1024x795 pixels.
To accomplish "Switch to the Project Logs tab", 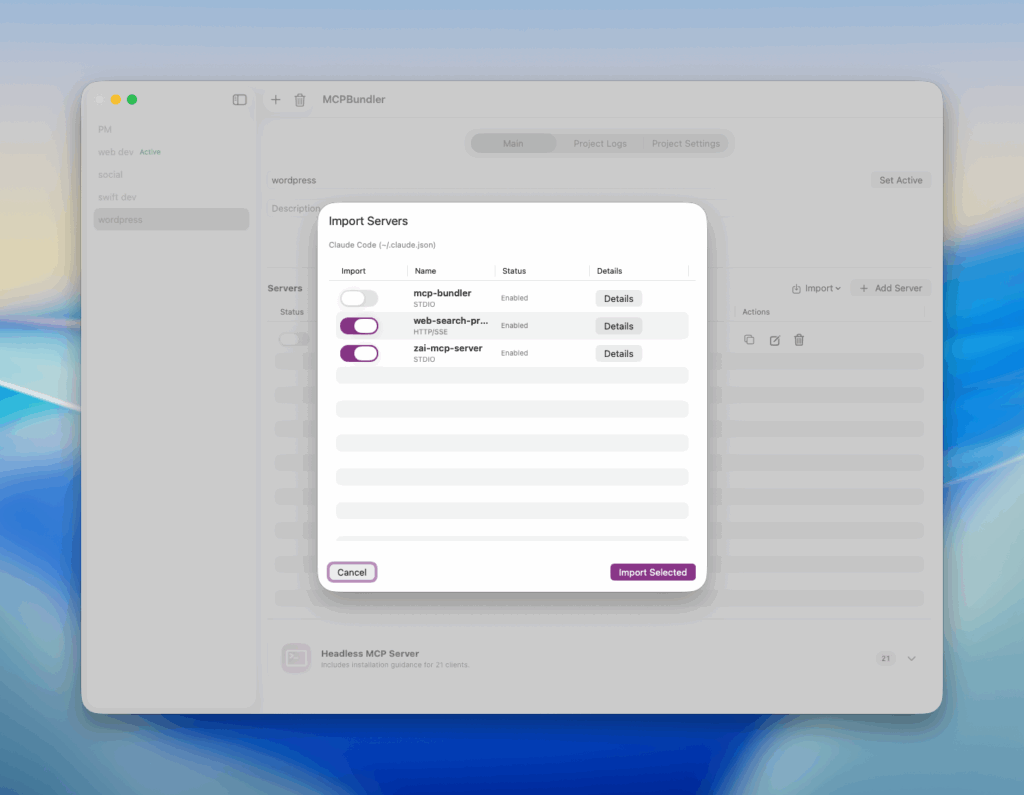I will coord(600,144).
